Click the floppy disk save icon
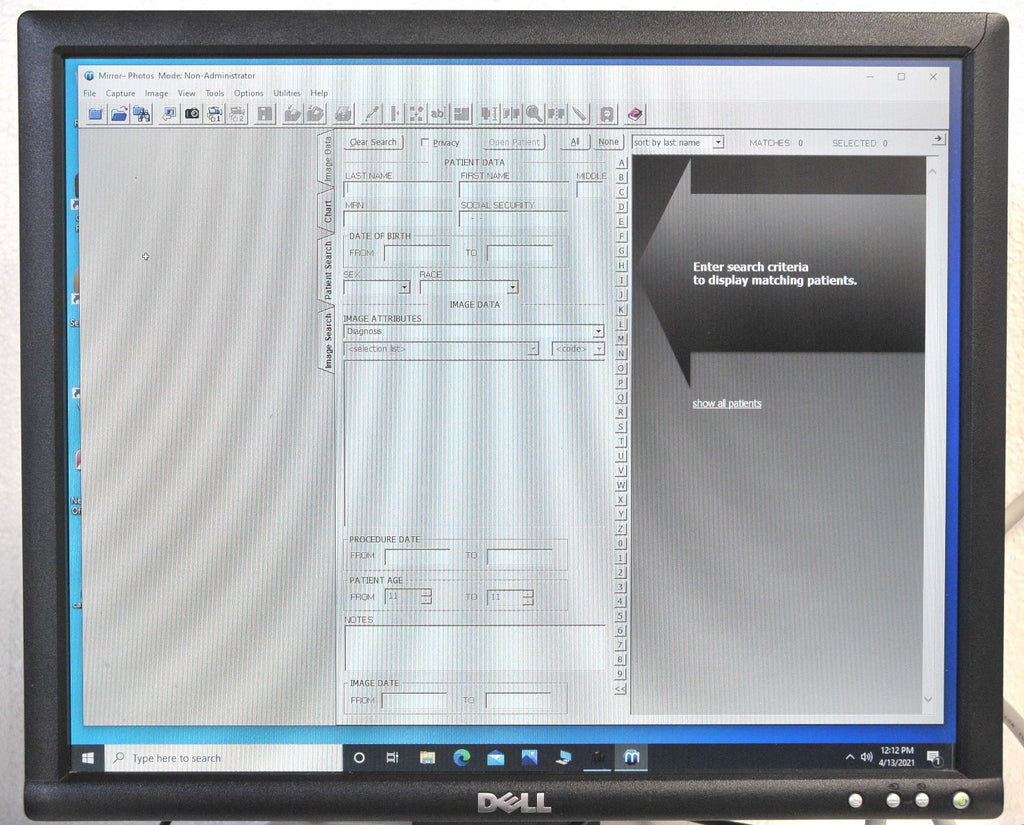The height and width of the screenshot is (825, 1024). pyautogui.click(x=264, y=114)
